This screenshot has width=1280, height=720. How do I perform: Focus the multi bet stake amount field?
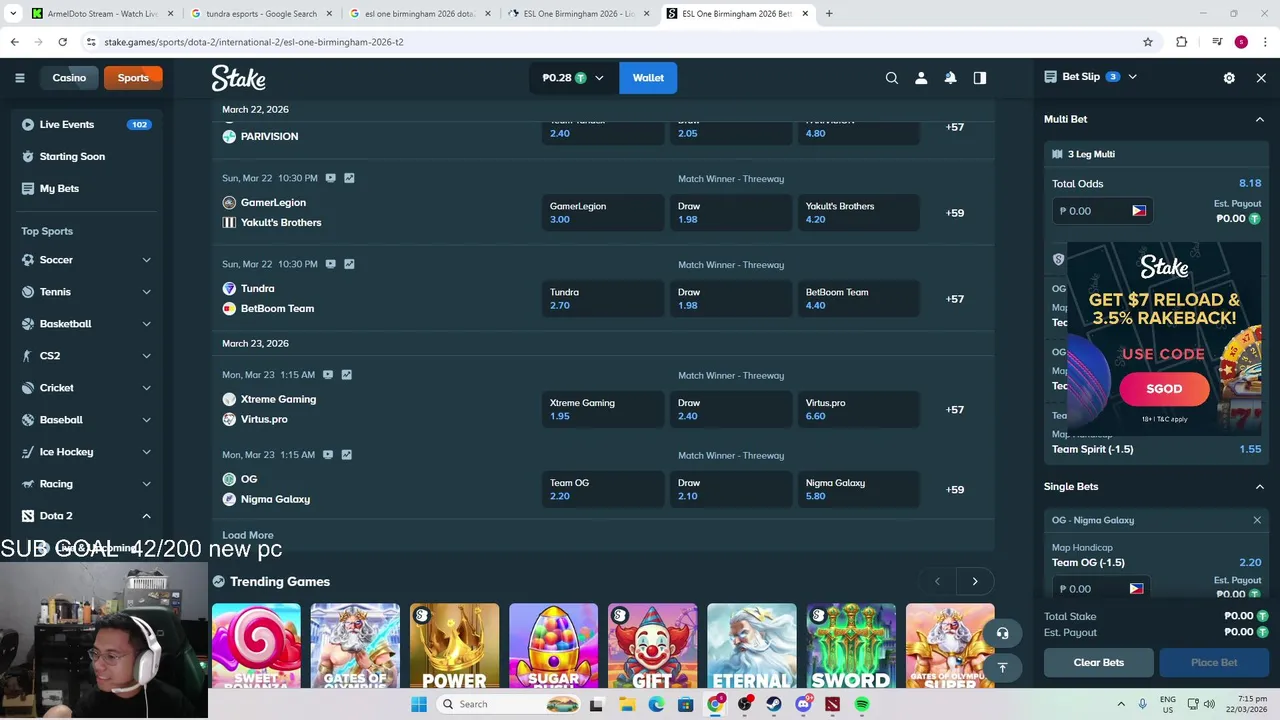(1101, 211)
